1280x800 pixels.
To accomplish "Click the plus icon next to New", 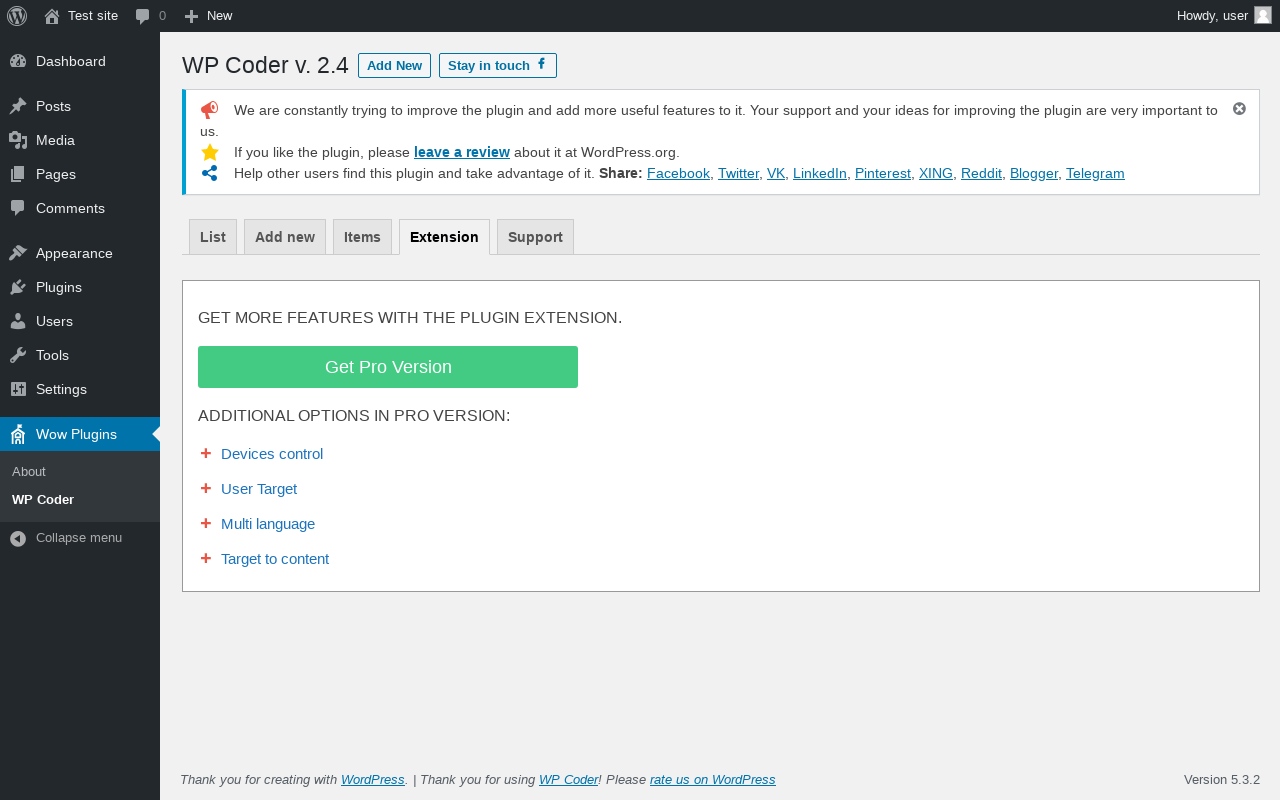I will (192, 16).
